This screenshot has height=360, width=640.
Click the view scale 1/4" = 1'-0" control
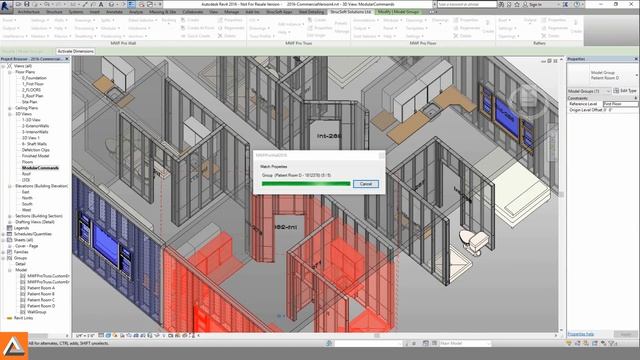(86, 336)
